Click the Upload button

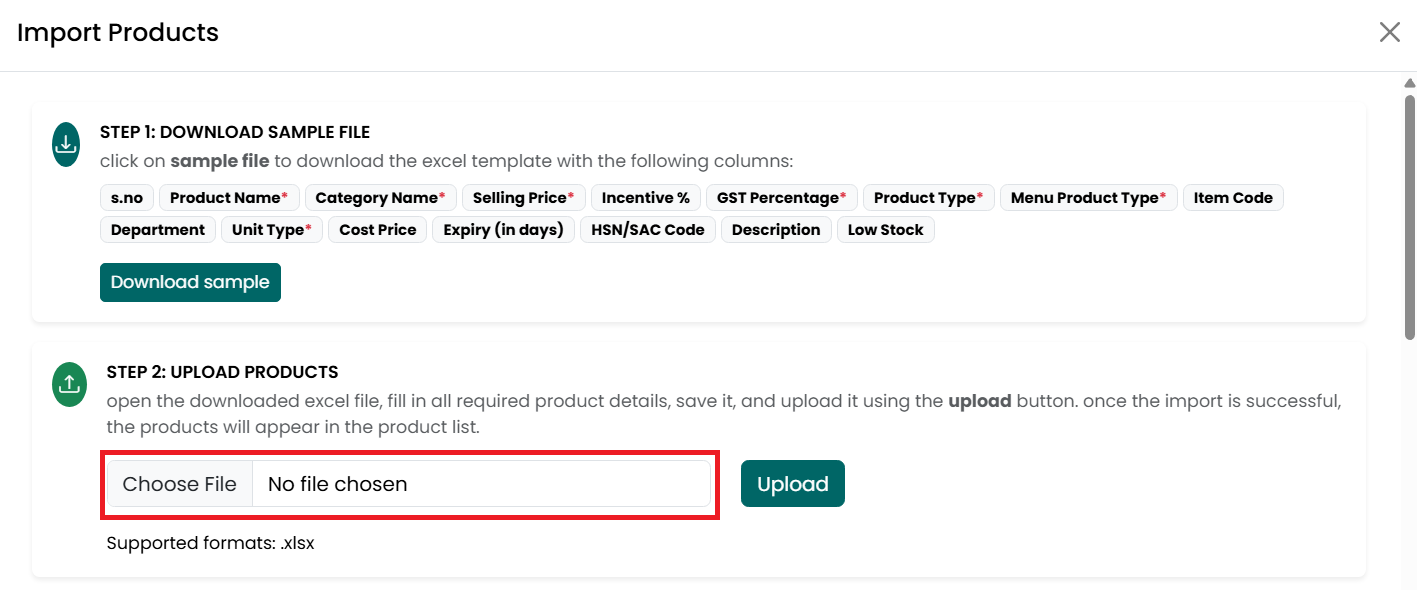(x=792, y=484)
